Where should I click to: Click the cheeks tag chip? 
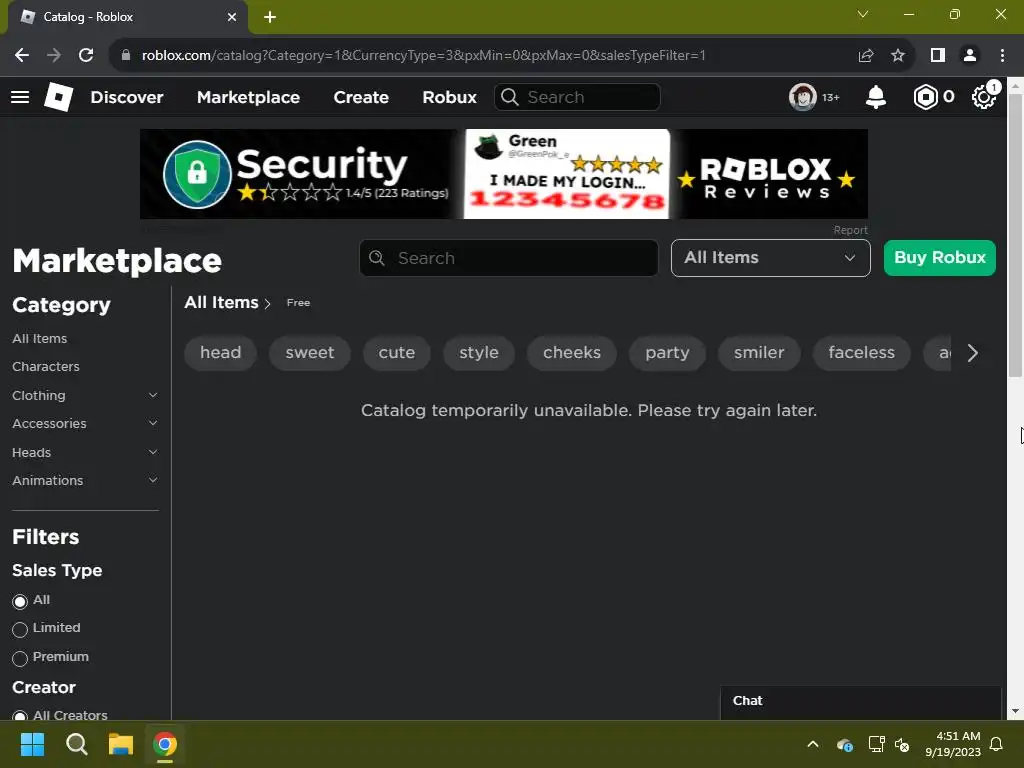coord(571,353)
